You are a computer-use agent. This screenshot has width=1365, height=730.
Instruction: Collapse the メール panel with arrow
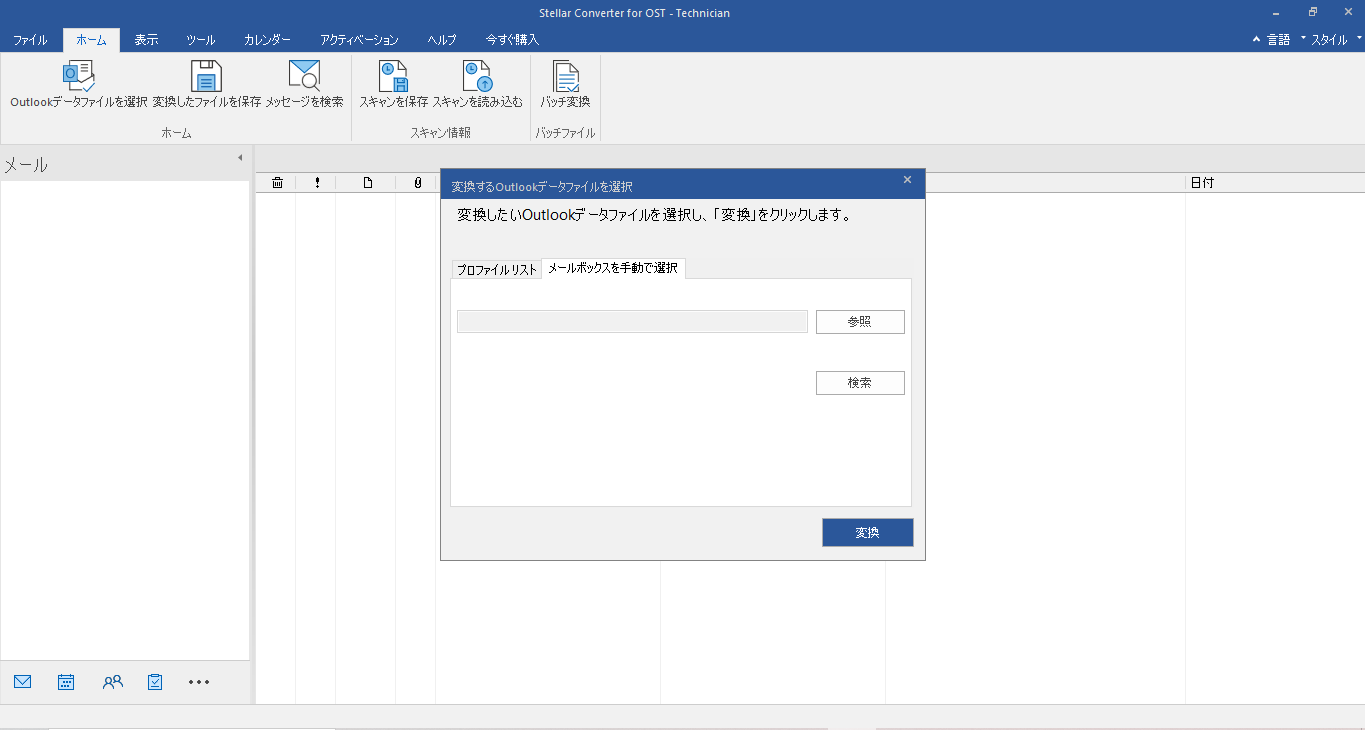coord(240,158)
